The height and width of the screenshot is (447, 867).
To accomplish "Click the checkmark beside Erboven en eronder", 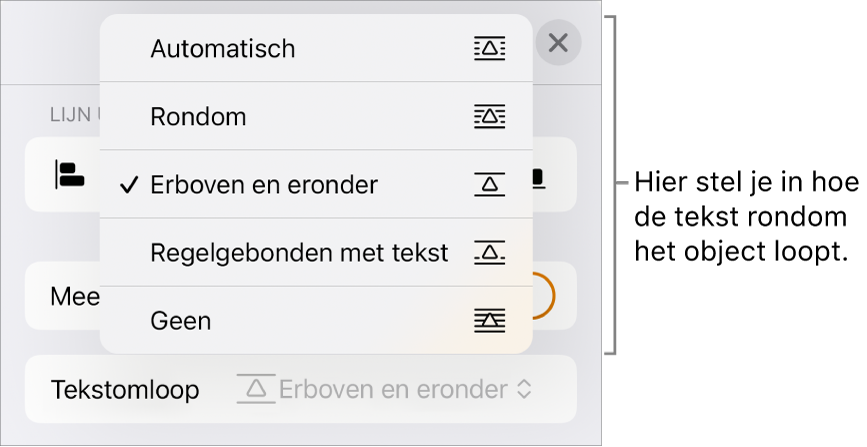I will 127,185.
